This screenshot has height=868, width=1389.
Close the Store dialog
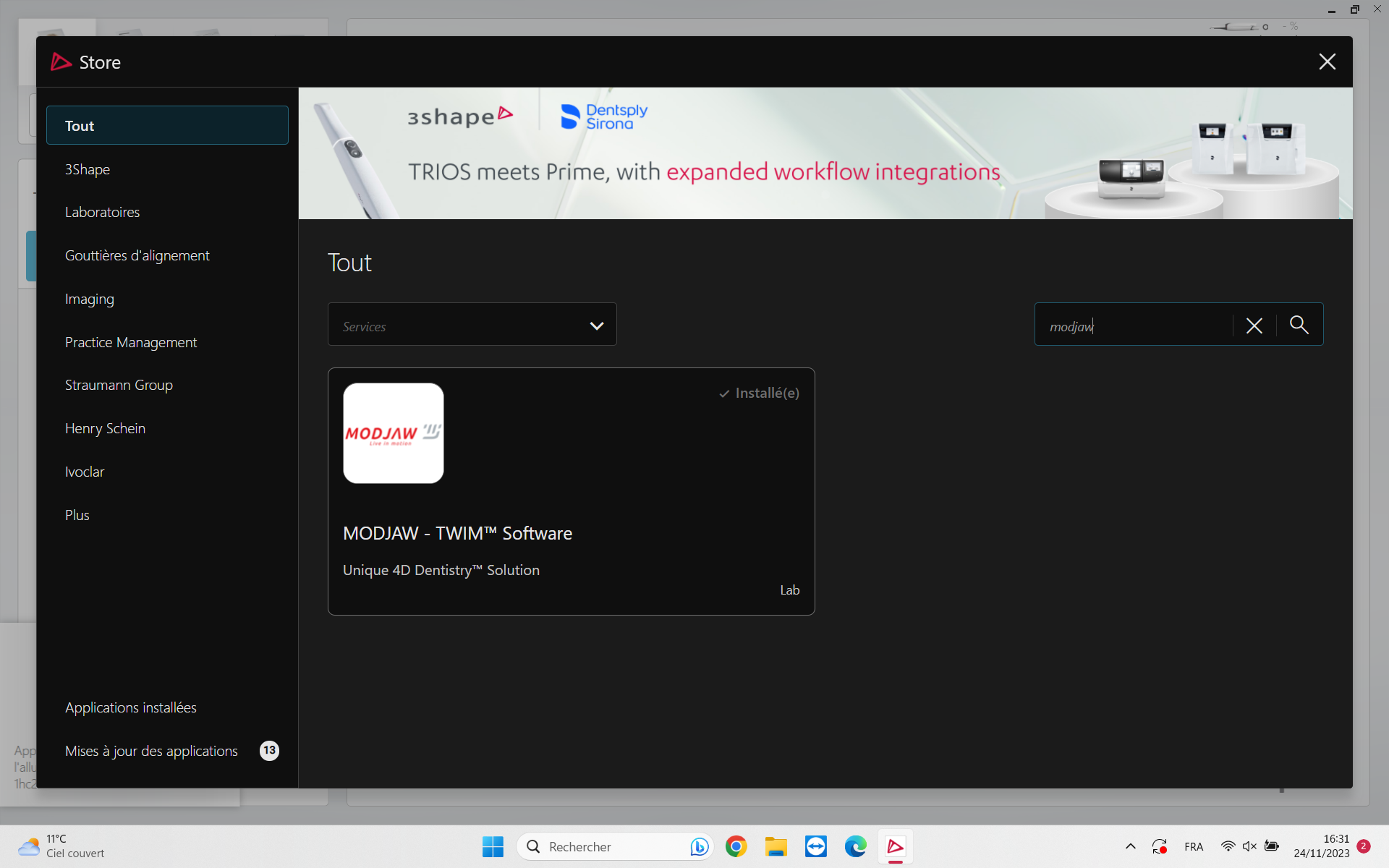tap(1326, 61)
